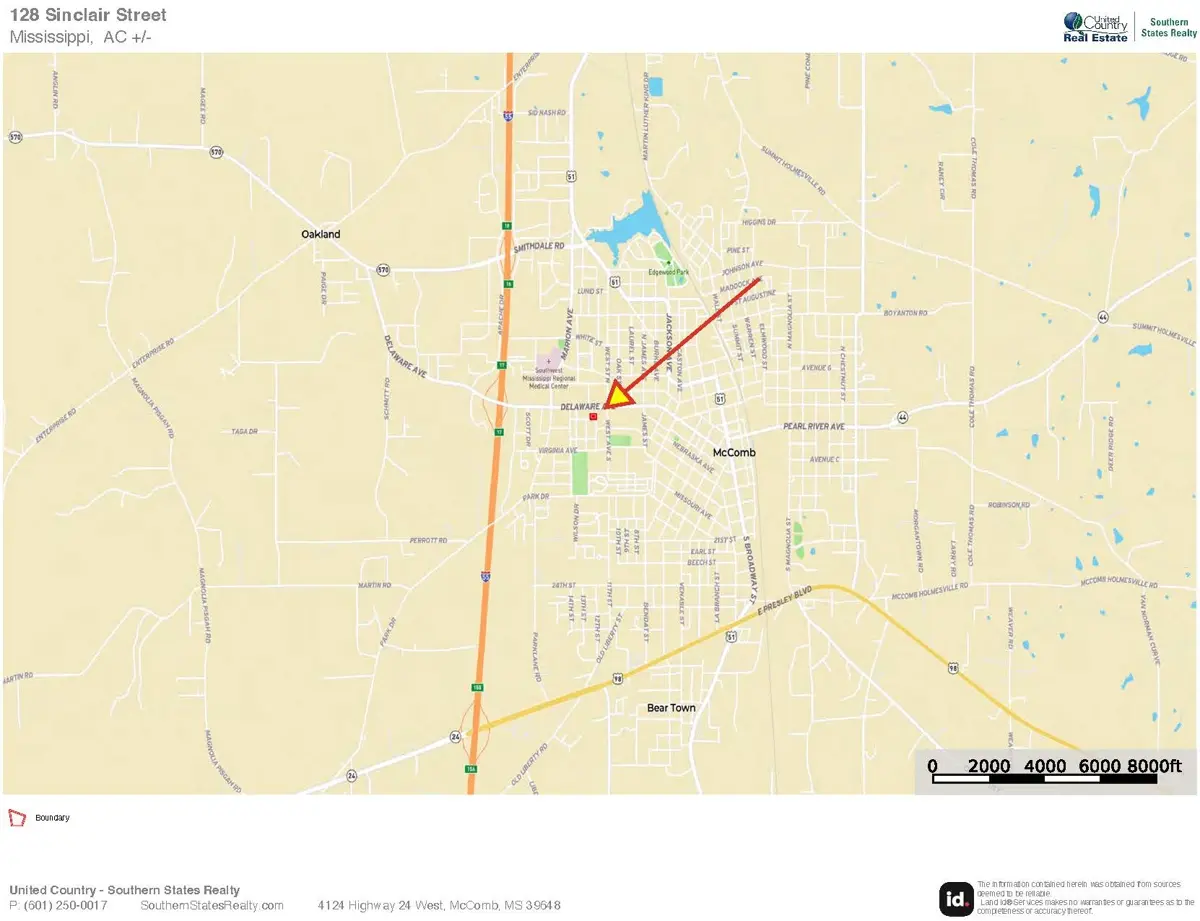
Task: Click the Bear Town place label
Action: click(671, 708)
